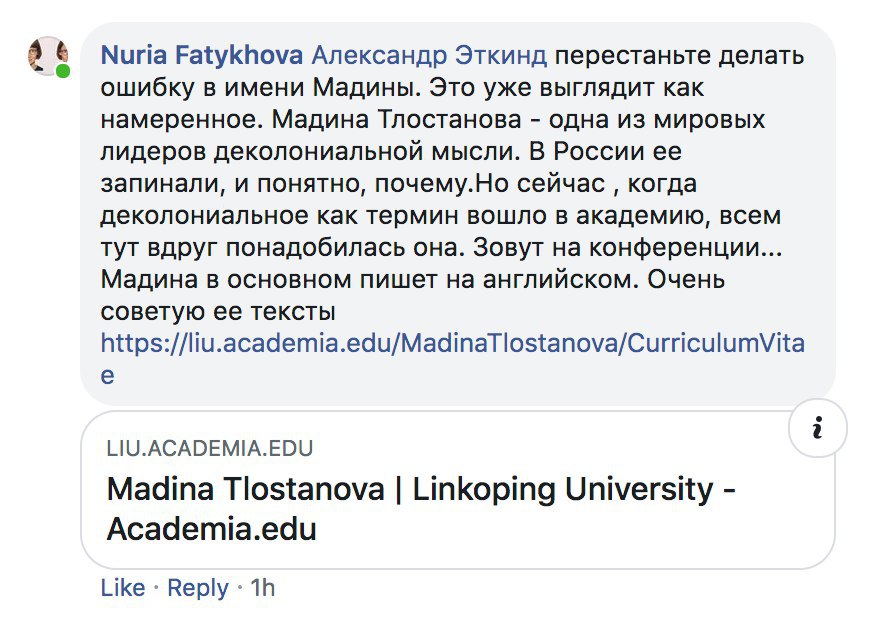Viewport: 874px width, 632px height.
Task: Click the left face in avatar
Action: (37, 55)
